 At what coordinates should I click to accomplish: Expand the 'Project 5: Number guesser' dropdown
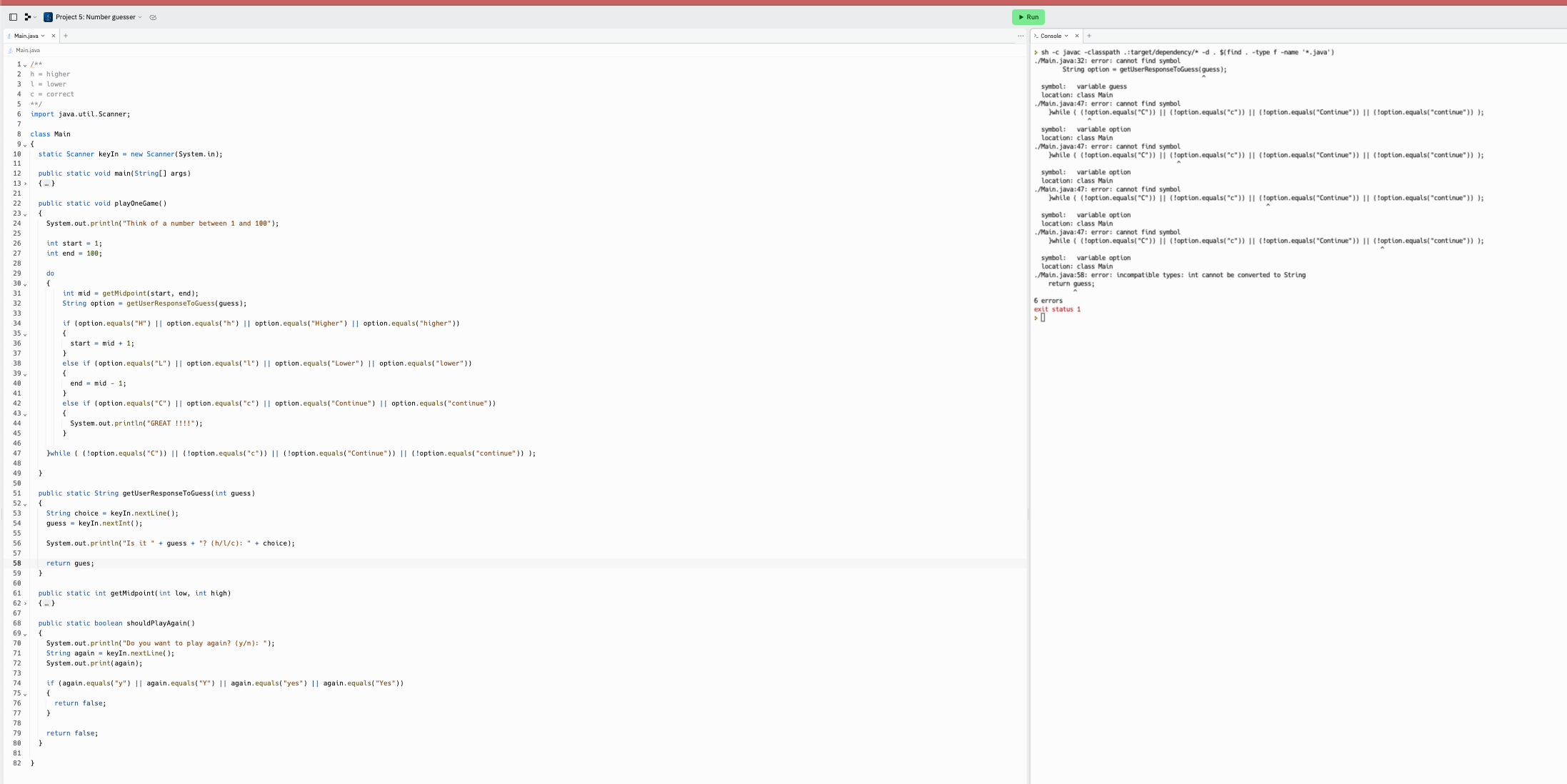tap(141, 17)
